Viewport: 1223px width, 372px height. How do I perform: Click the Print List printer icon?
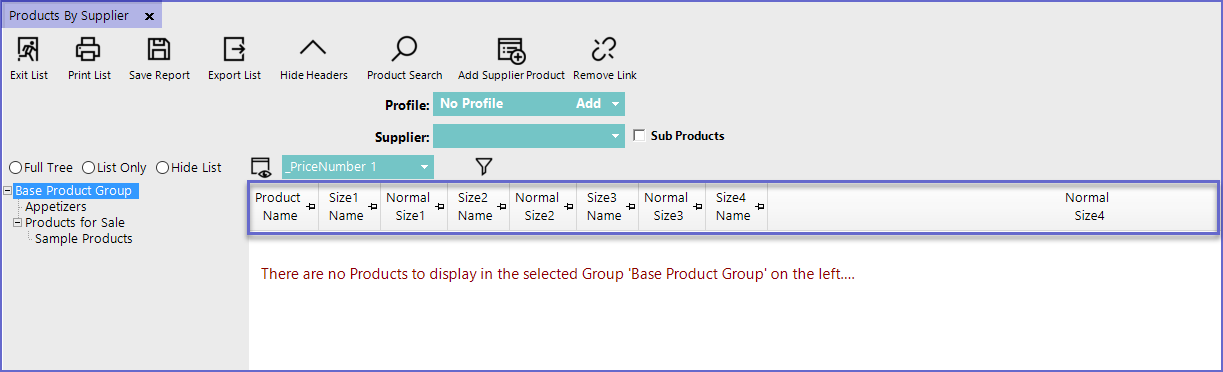89,49
